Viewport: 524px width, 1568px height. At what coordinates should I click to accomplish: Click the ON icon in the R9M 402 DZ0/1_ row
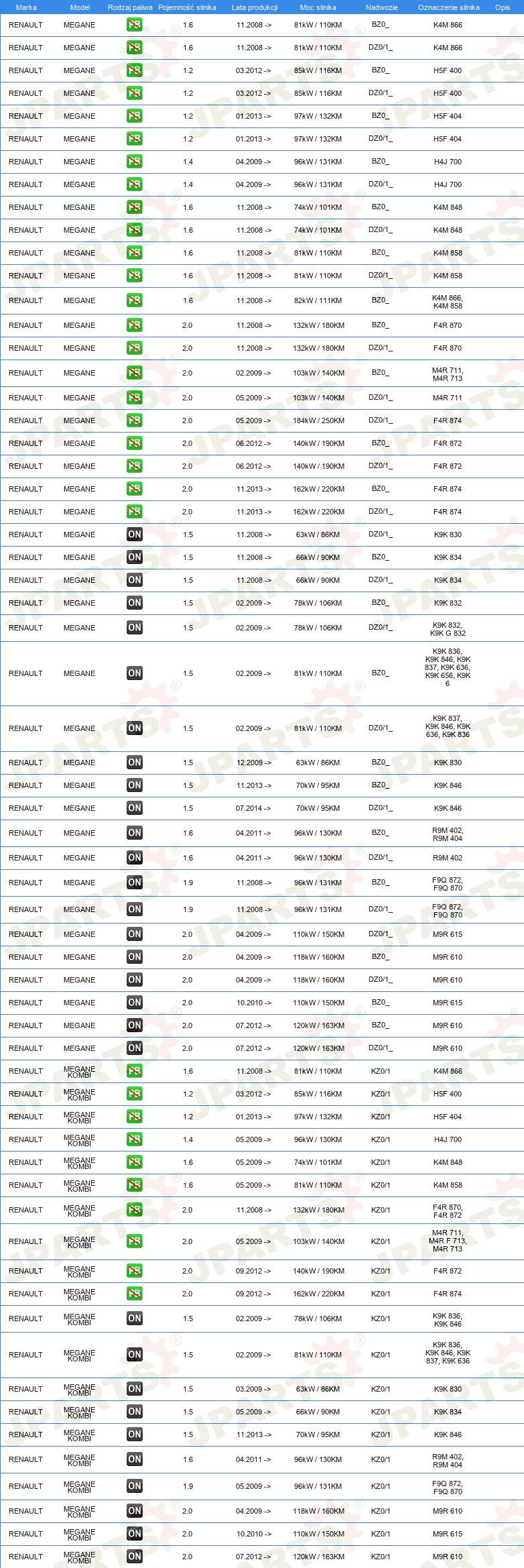[135, 858]
